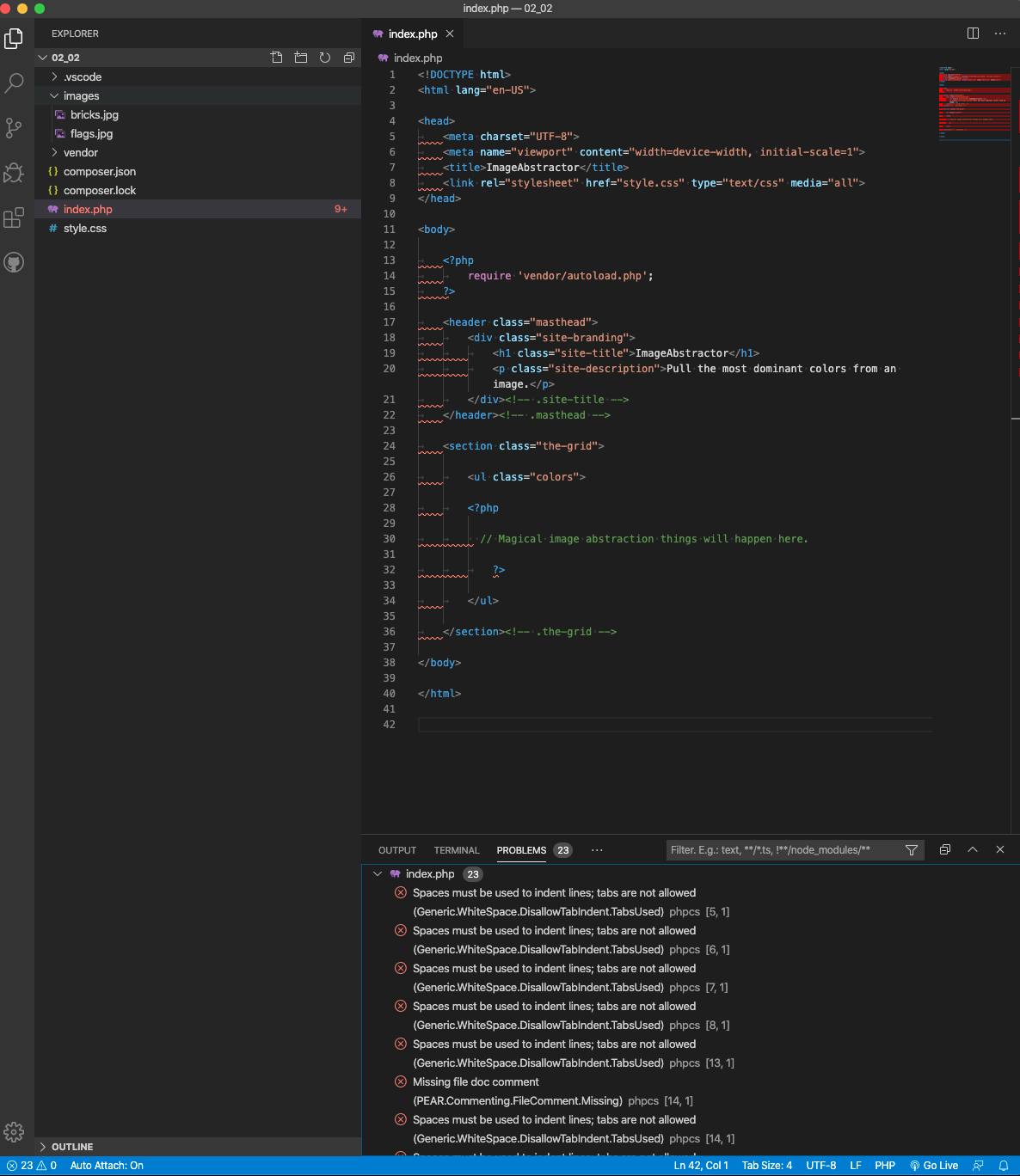
Task: Refresh the Explorer file list
Action: (324, 57)
